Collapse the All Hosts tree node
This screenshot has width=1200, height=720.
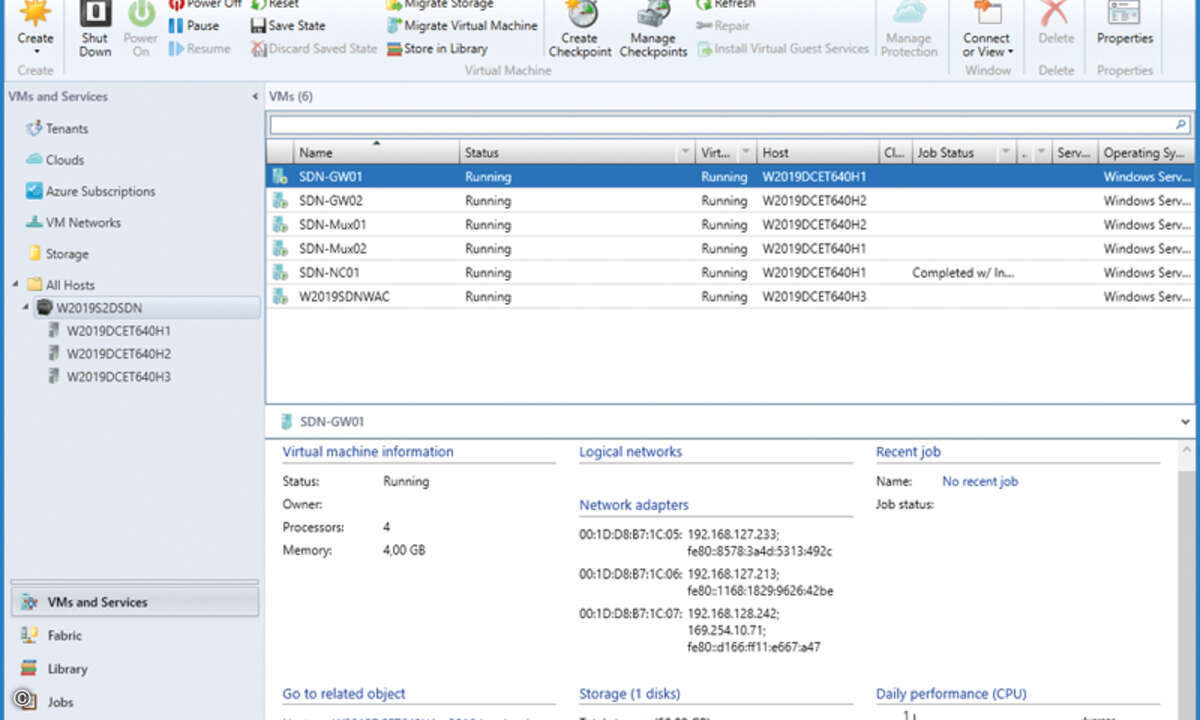pyautogui.click(x=15, y=285)
